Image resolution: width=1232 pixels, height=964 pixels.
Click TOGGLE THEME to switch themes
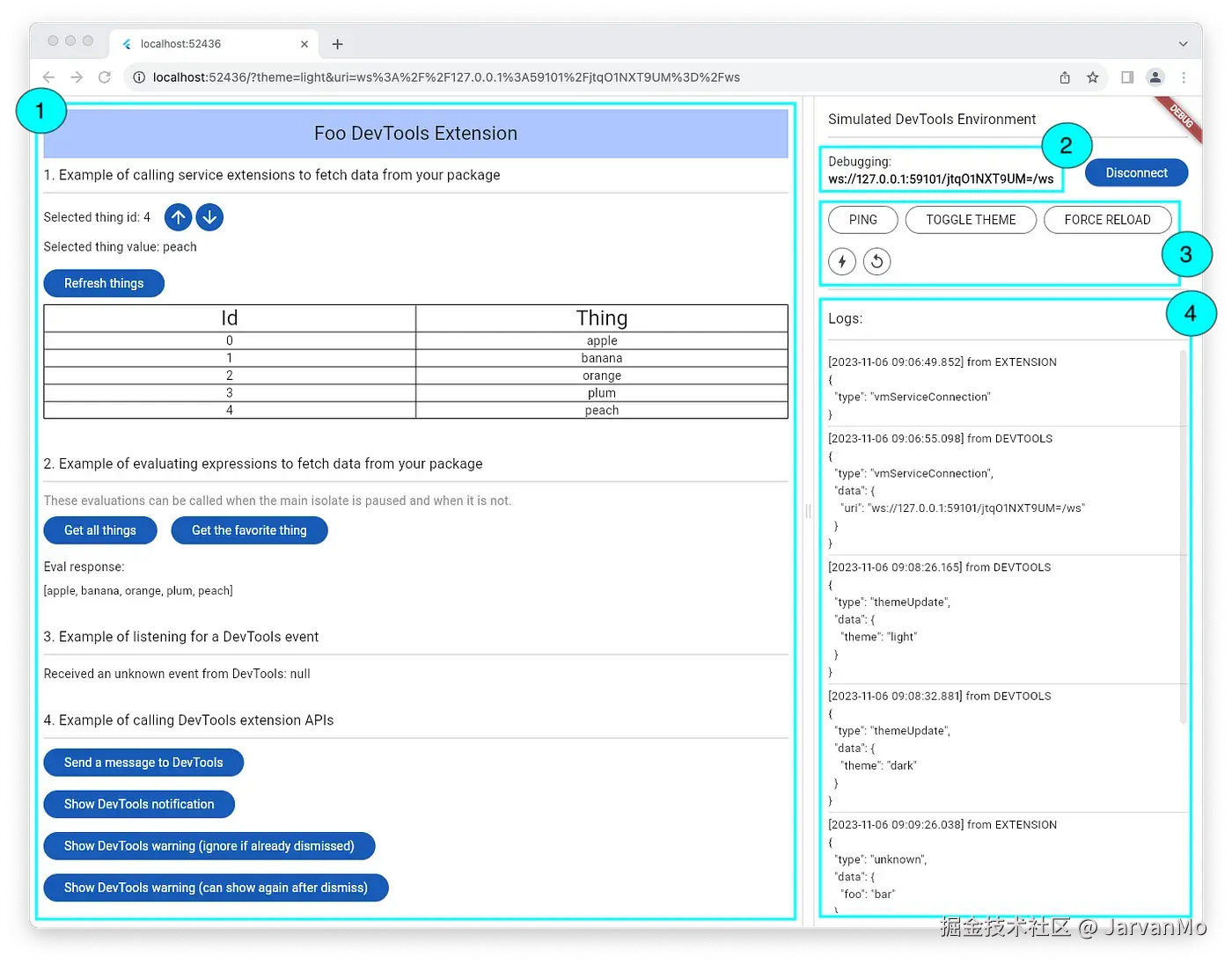(971, 220)
